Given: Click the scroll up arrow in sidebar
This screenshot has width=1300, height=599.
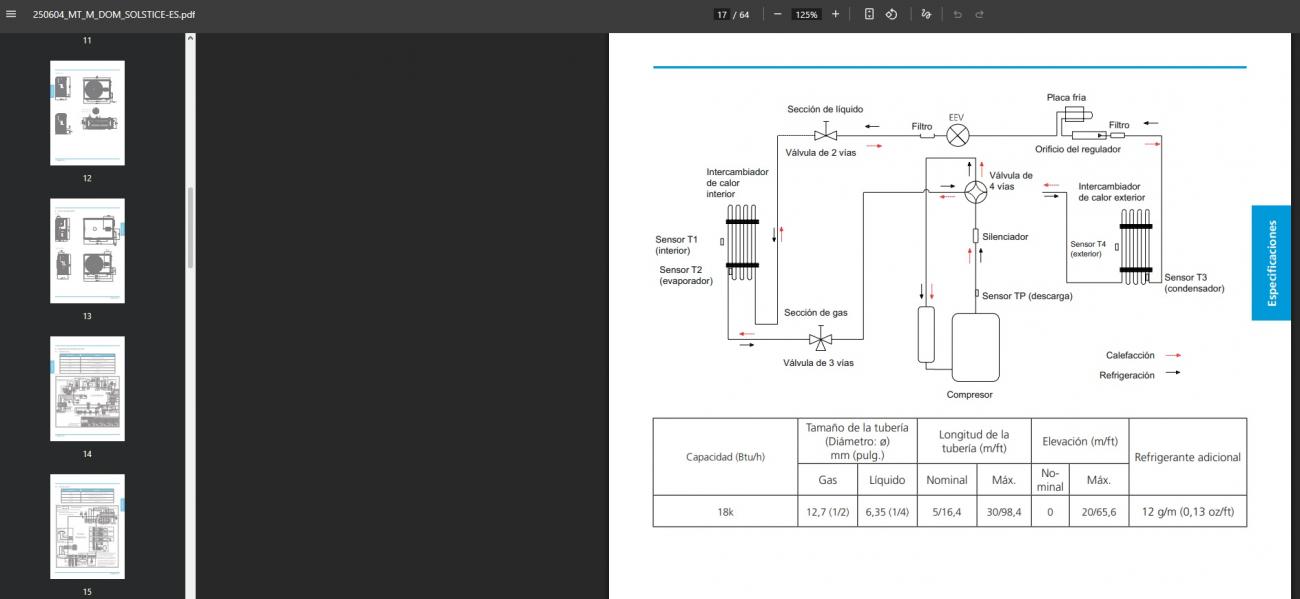Looking at the screenshot, I should pos(190,39).
